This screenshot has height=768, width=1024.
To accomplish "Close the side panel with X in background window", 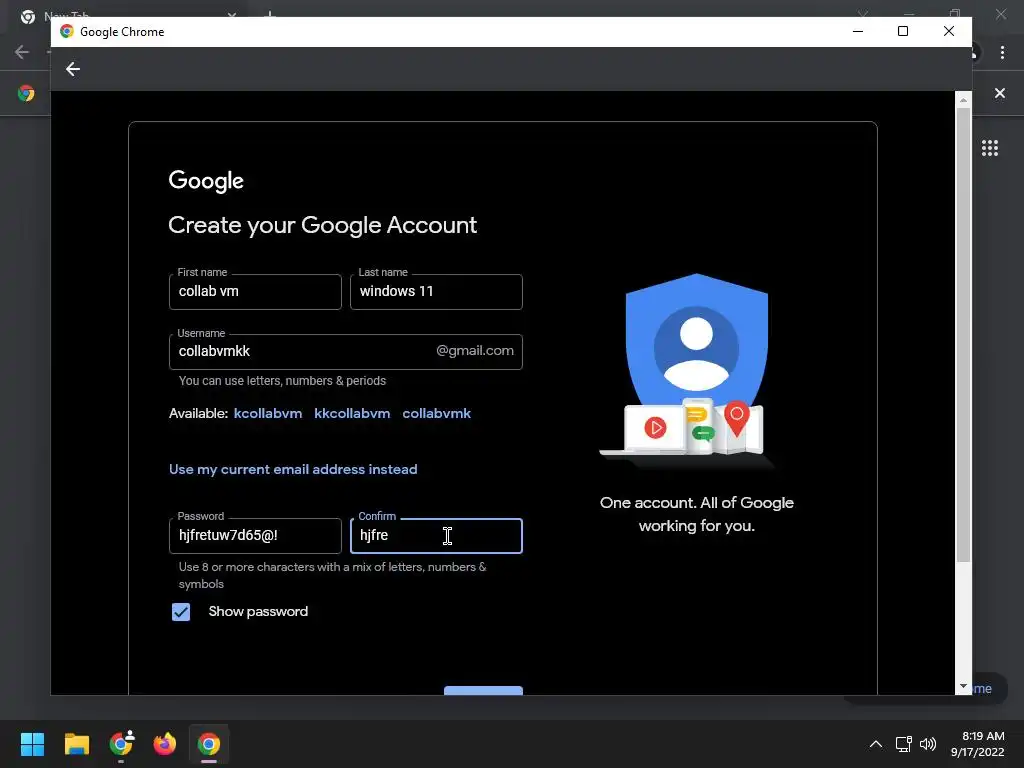I will (999, 93).
